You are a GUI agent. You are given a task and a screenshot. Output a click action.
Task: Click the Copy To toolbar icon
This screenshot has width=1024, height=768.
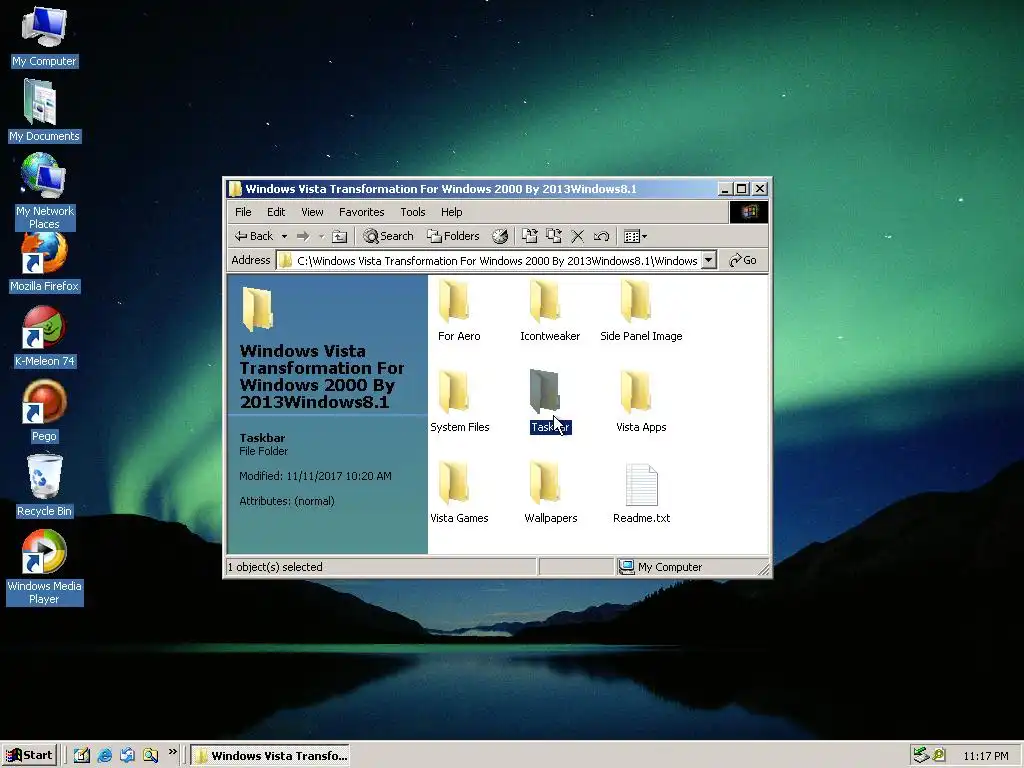click(554, 236)
